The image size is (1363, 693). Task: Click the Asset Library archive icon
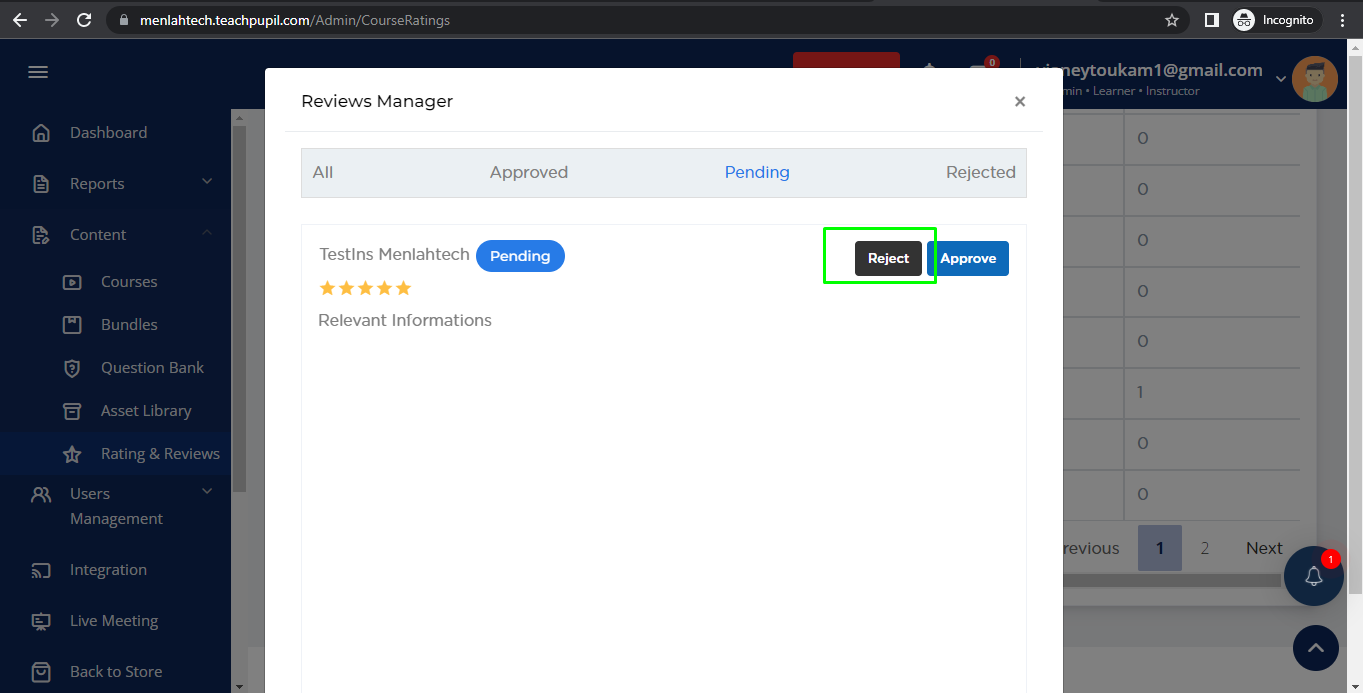tap(72, 411)
